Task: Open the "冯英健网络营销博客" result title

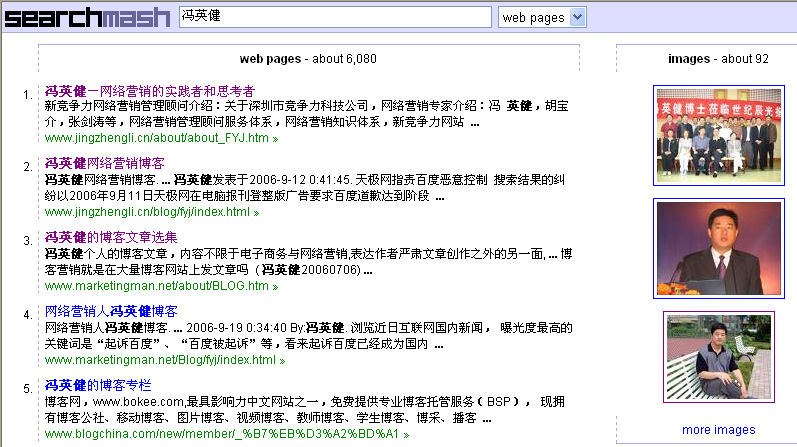Action: [105, 164]
